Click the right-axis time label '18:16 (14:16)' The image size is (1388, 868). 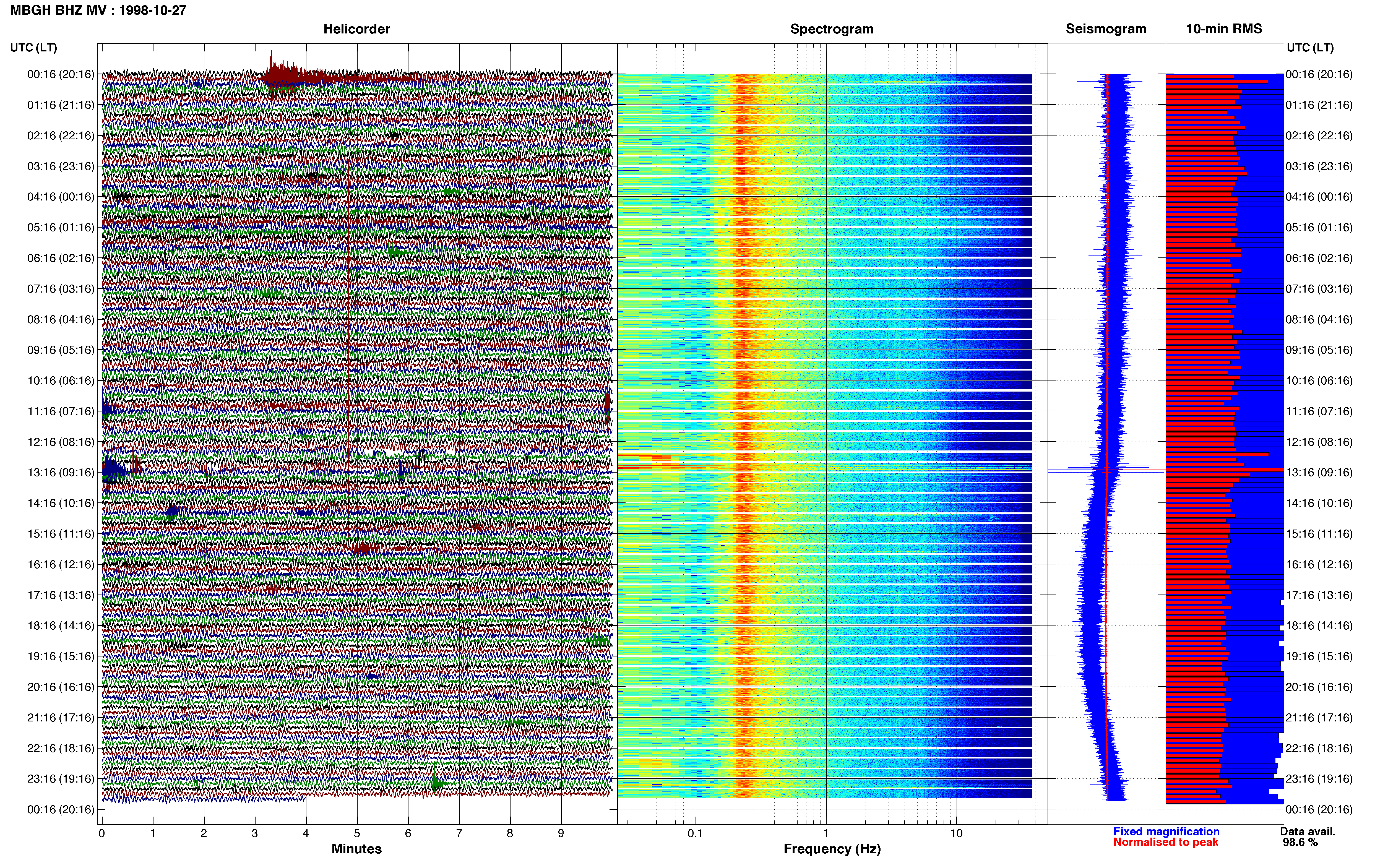1319,626
